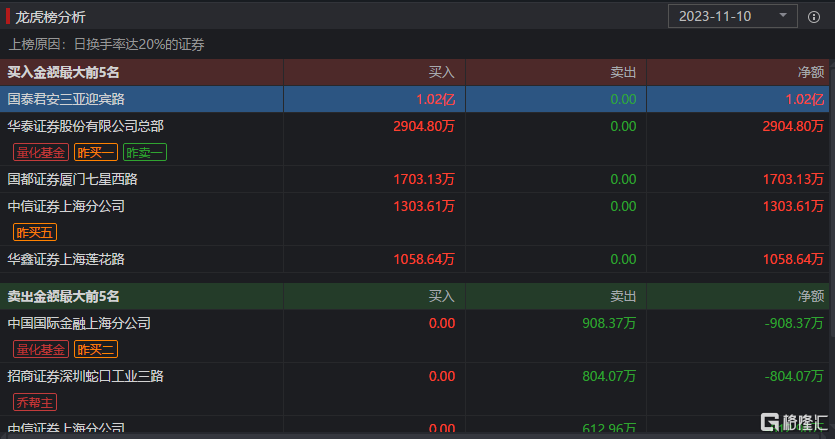Viewport: 835px width, 439px height.
Task: Click 1.02亿 buy amount for 国泰君安
Action: point(435,100)
